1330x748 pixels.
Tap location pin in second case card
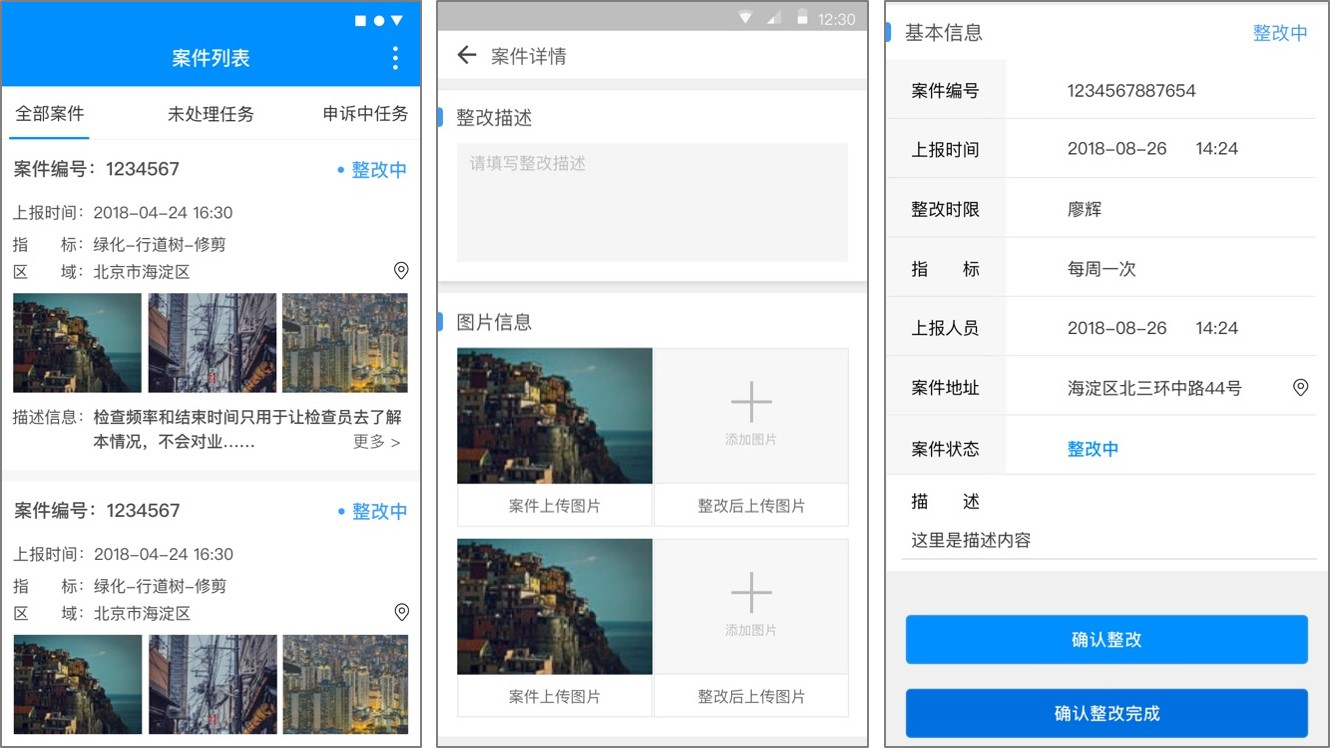401,612
